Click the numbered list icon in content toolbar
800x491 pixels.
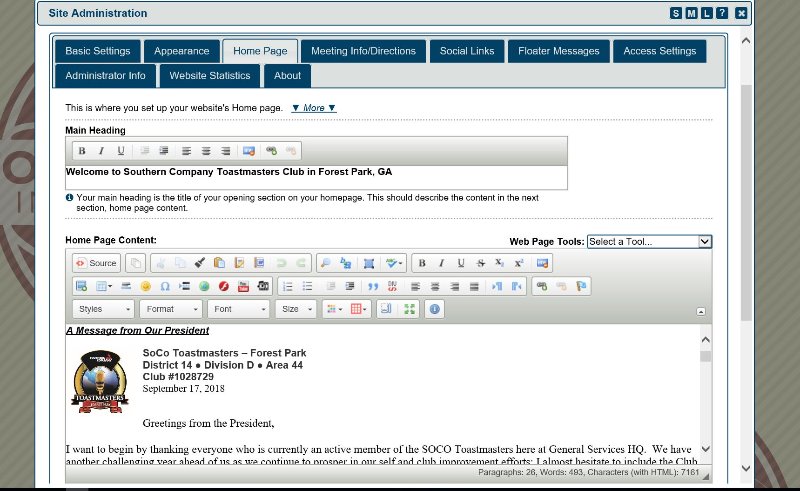point(288,286)
